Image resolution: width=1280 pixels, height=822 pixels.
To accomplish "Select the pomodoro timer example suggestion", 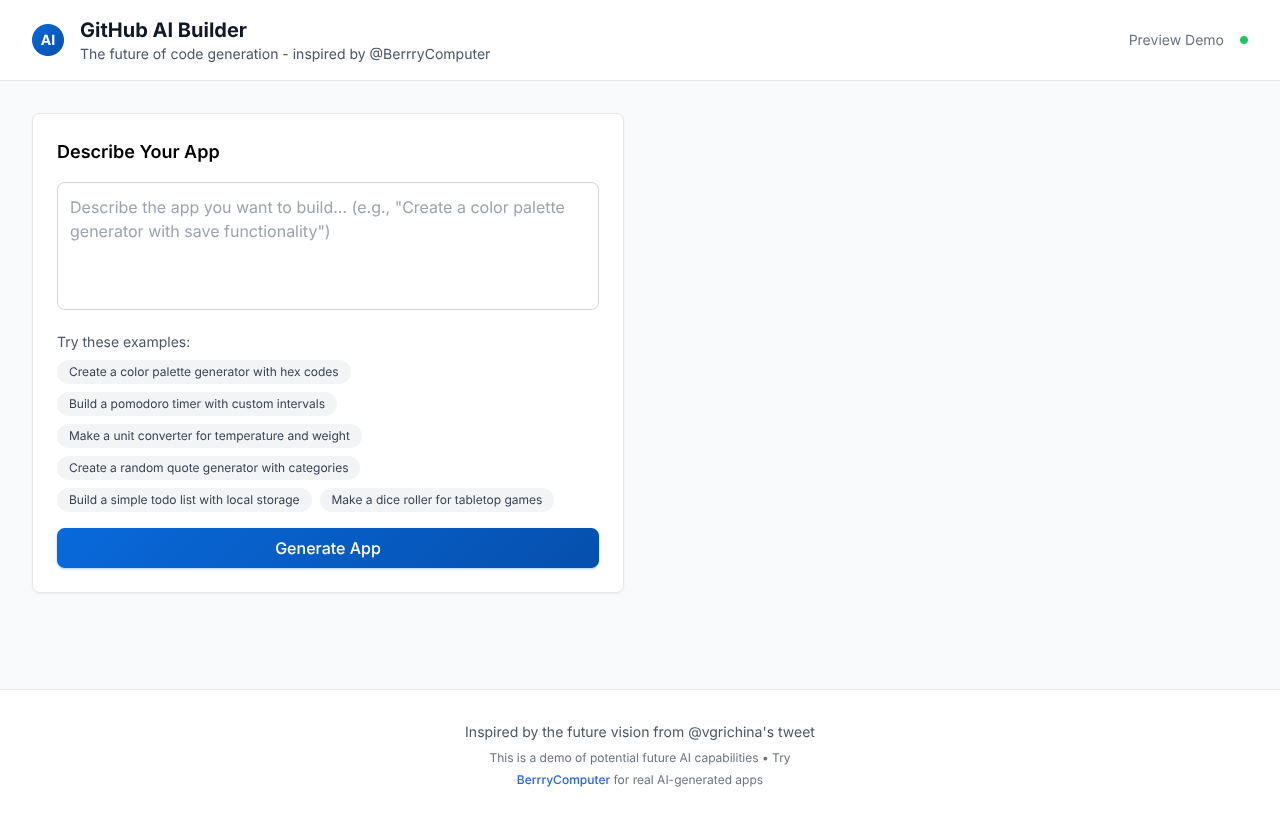I will 196,404.
